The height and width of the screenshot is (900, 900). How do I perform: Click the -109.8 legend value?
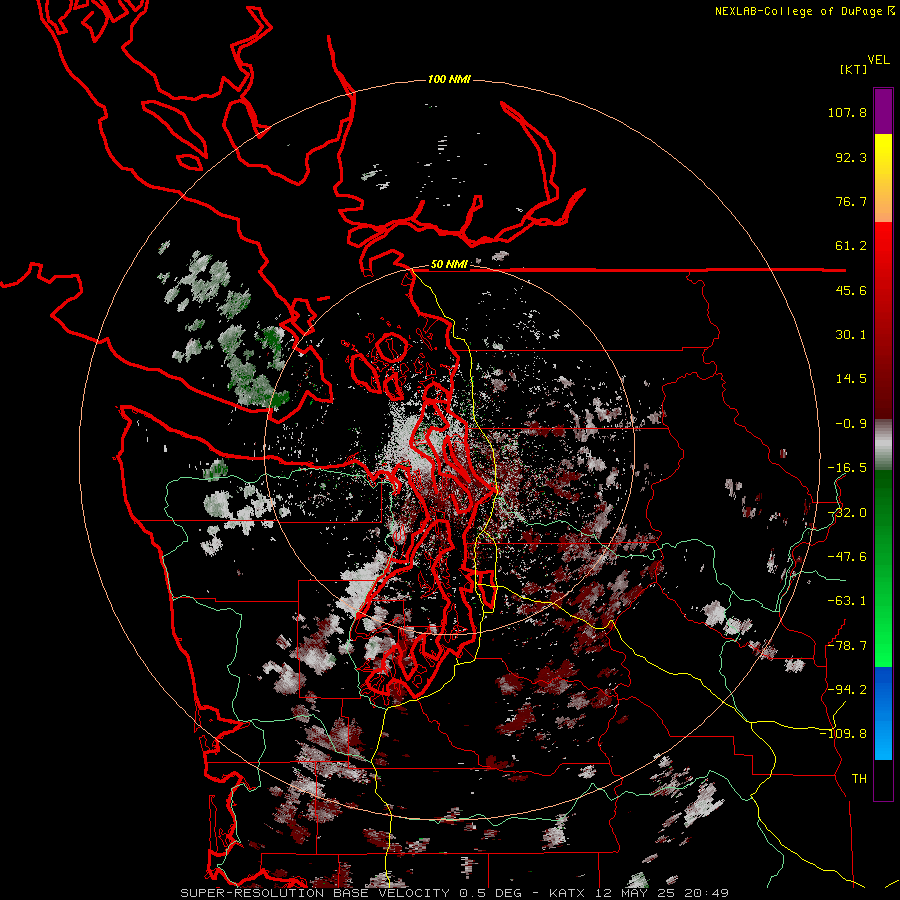843,734
